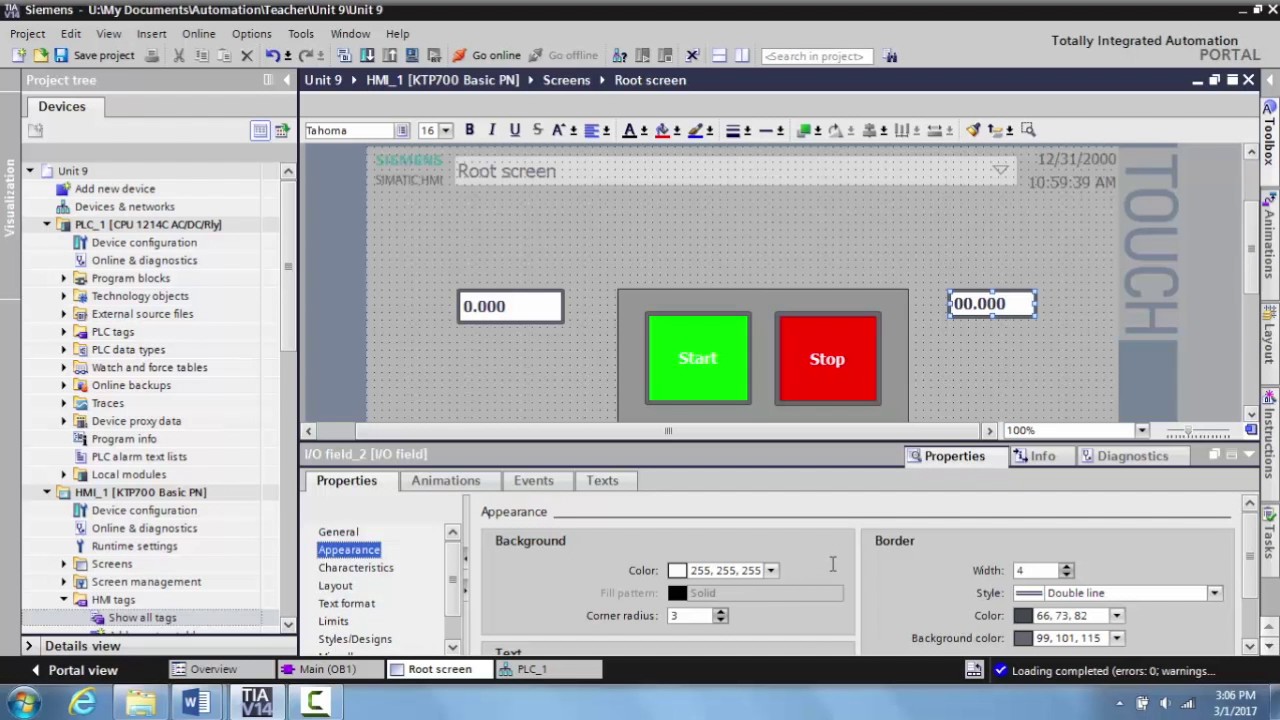Open the font size dropdown
1280x720 pixels.
click(446, 130)
